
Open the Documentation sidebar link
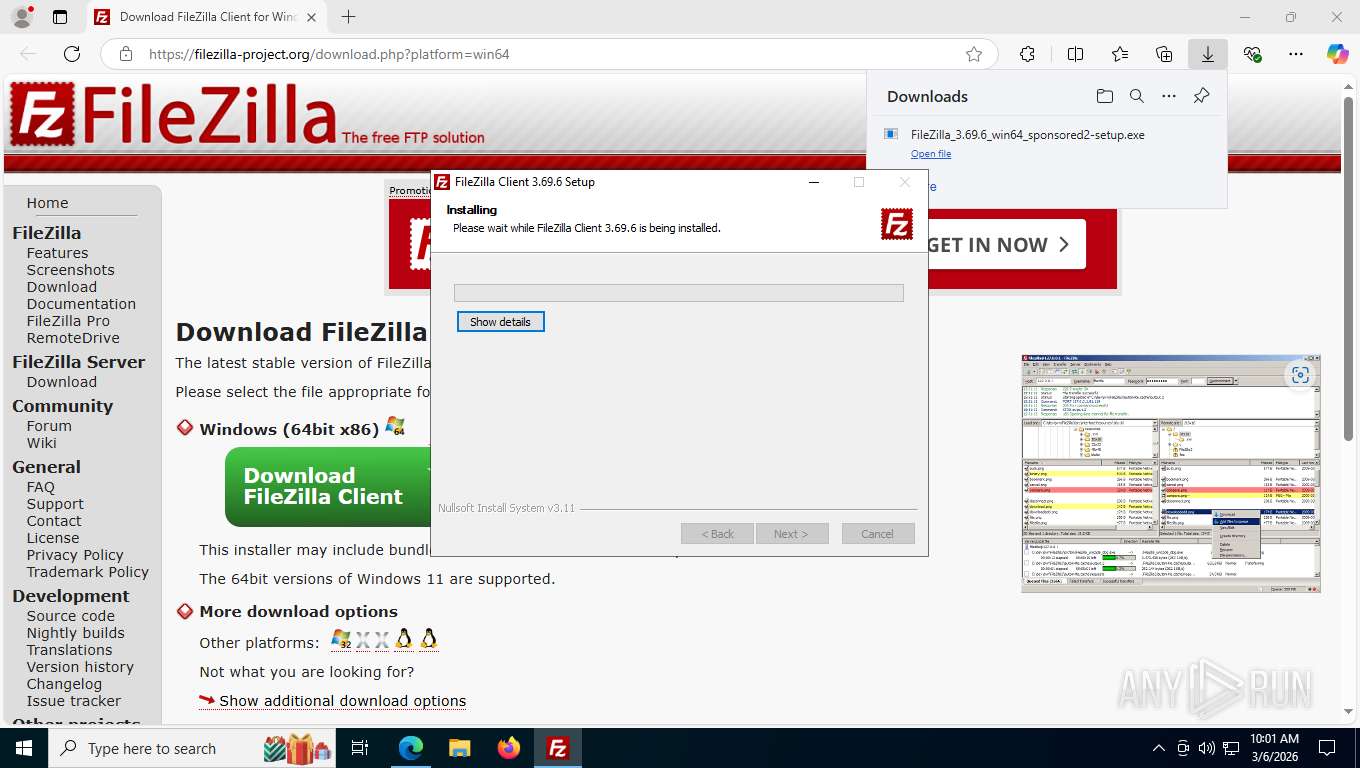tap(81, 304)
